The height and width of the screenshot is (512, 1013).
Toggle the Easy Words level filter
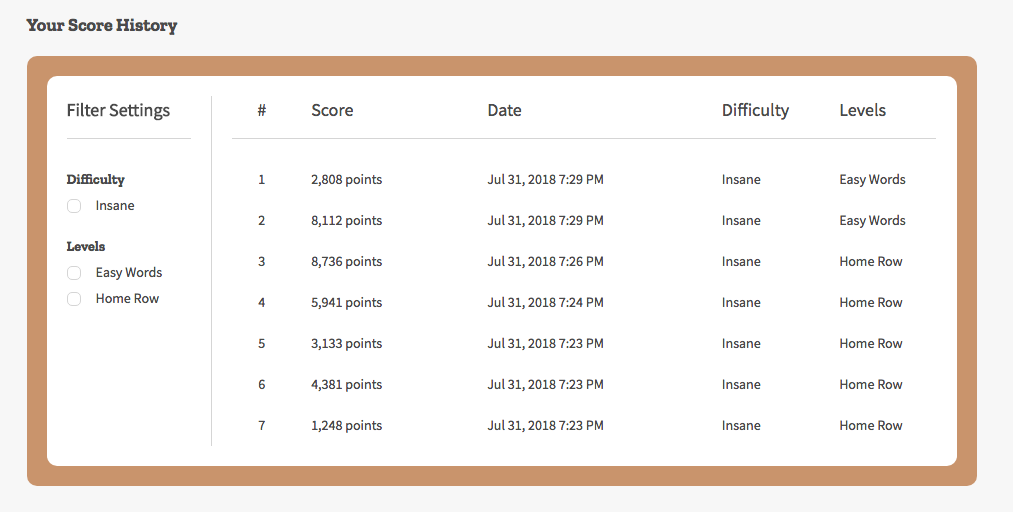coord(74,273)
